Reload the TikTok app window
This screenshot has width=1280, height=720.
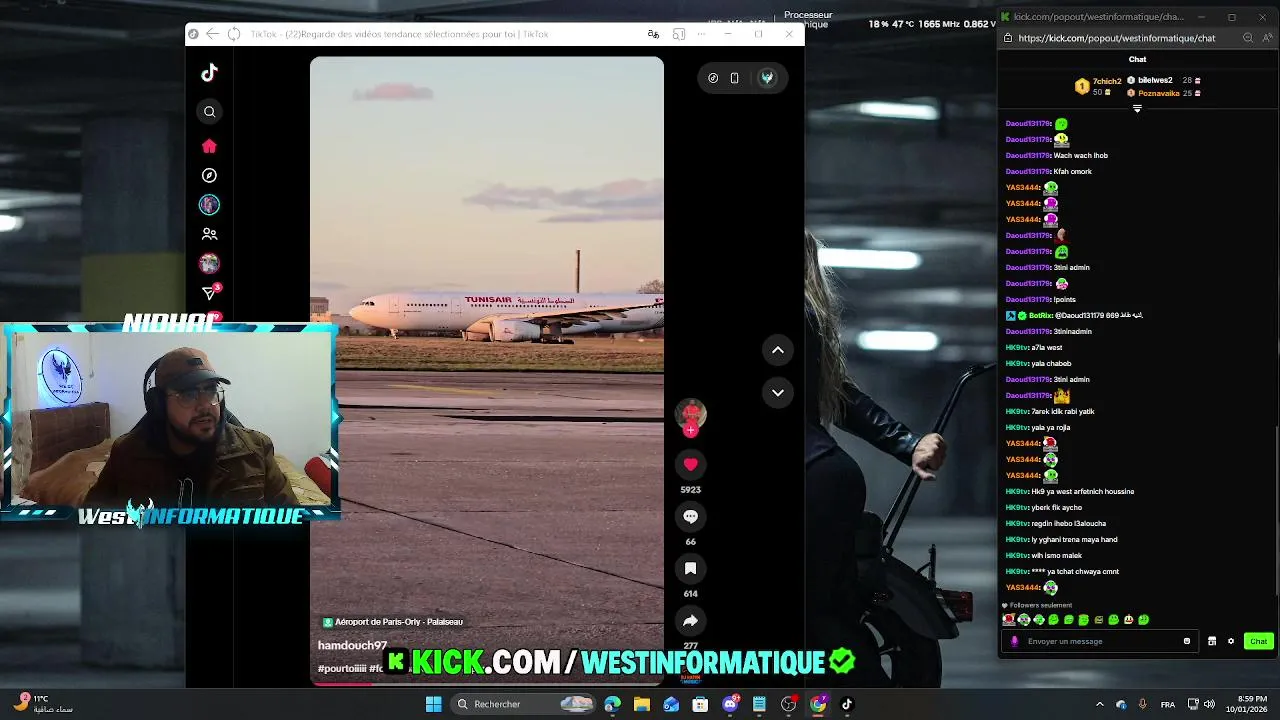tap(234, 34)
